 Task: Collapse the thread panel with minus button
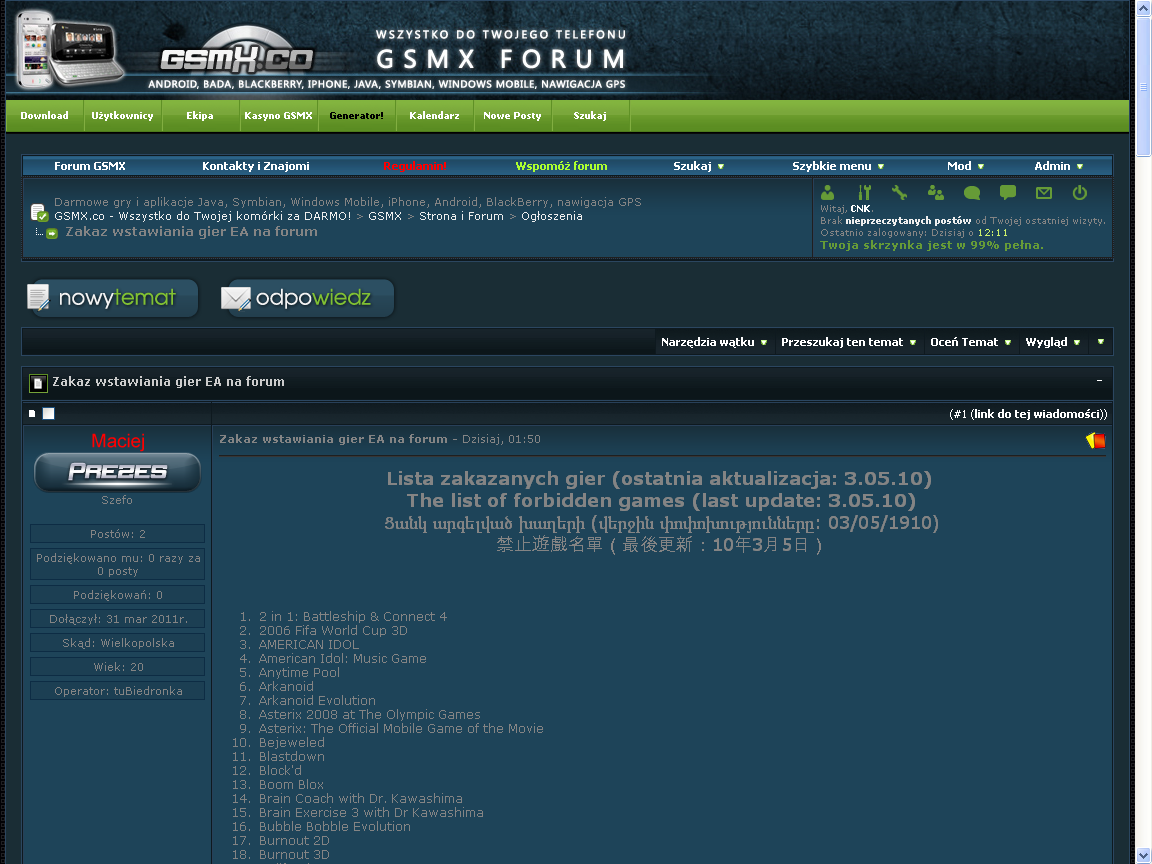tap(1099, 381)
